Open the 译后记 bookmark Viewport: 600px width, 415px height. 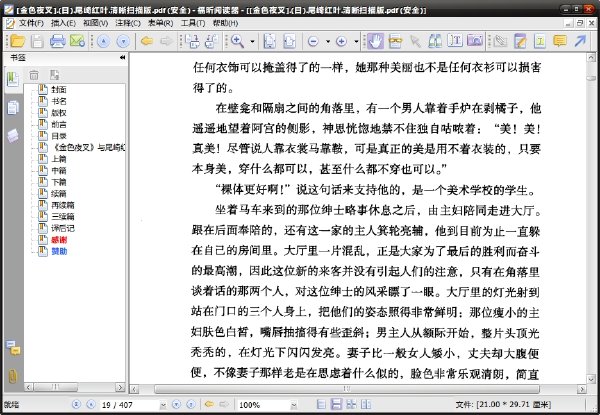pos(63,228)
